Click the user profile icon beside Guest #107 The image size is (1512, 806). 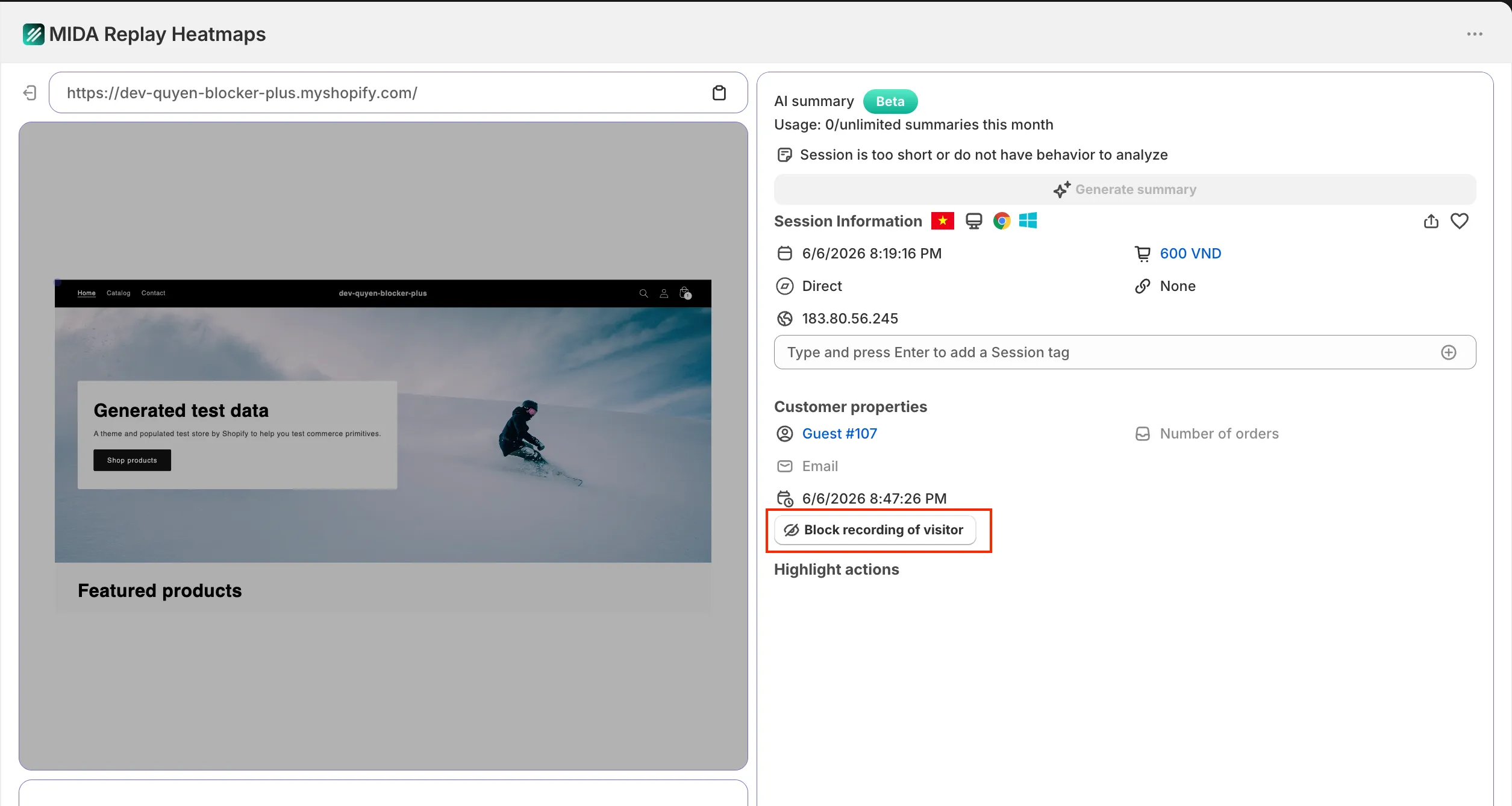click(784, 434)
